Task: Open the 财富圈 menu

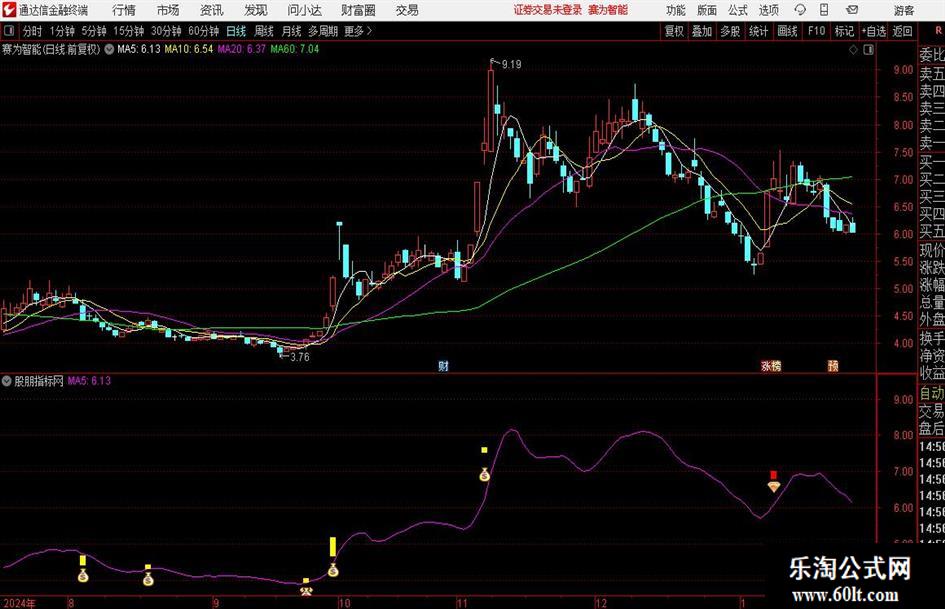Action: click(358, 10)
